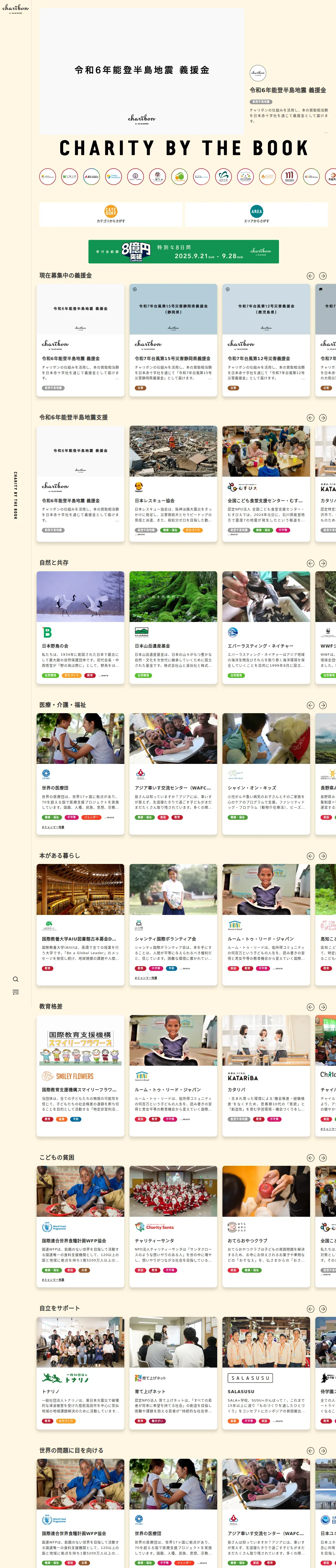The height and width of the screenshot is (1568, 336).
Task: Go to next slide in 世界の問題に目を向ける
Action: coord(323,1451)
